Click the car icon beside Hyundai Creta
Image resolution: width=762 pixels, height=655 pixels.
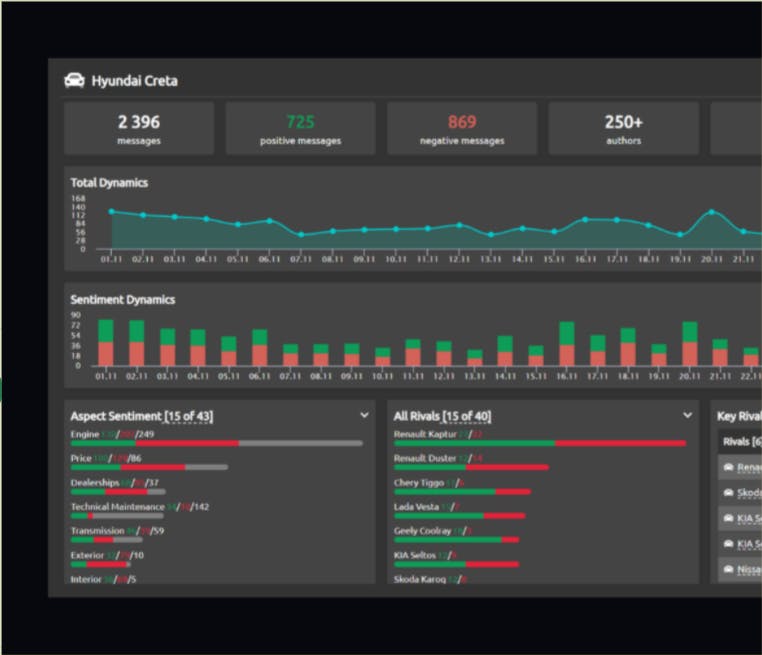point(74,81)
